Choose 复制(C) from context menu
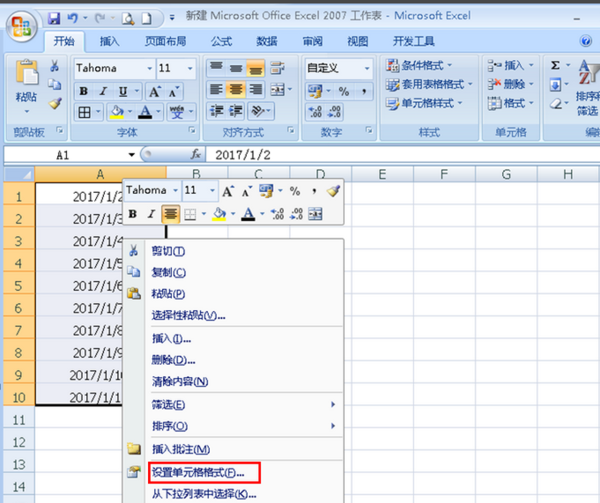Screen dimensions: 600x503 pyautogui.click(x=168, y=272)
